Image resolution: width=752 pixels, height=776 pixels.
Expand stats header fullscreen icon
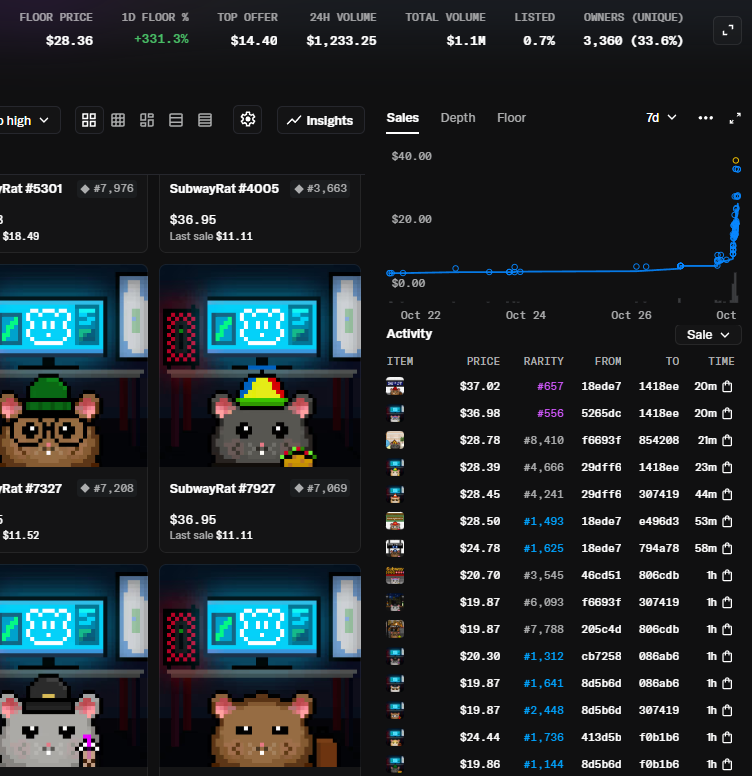point(727,31)
